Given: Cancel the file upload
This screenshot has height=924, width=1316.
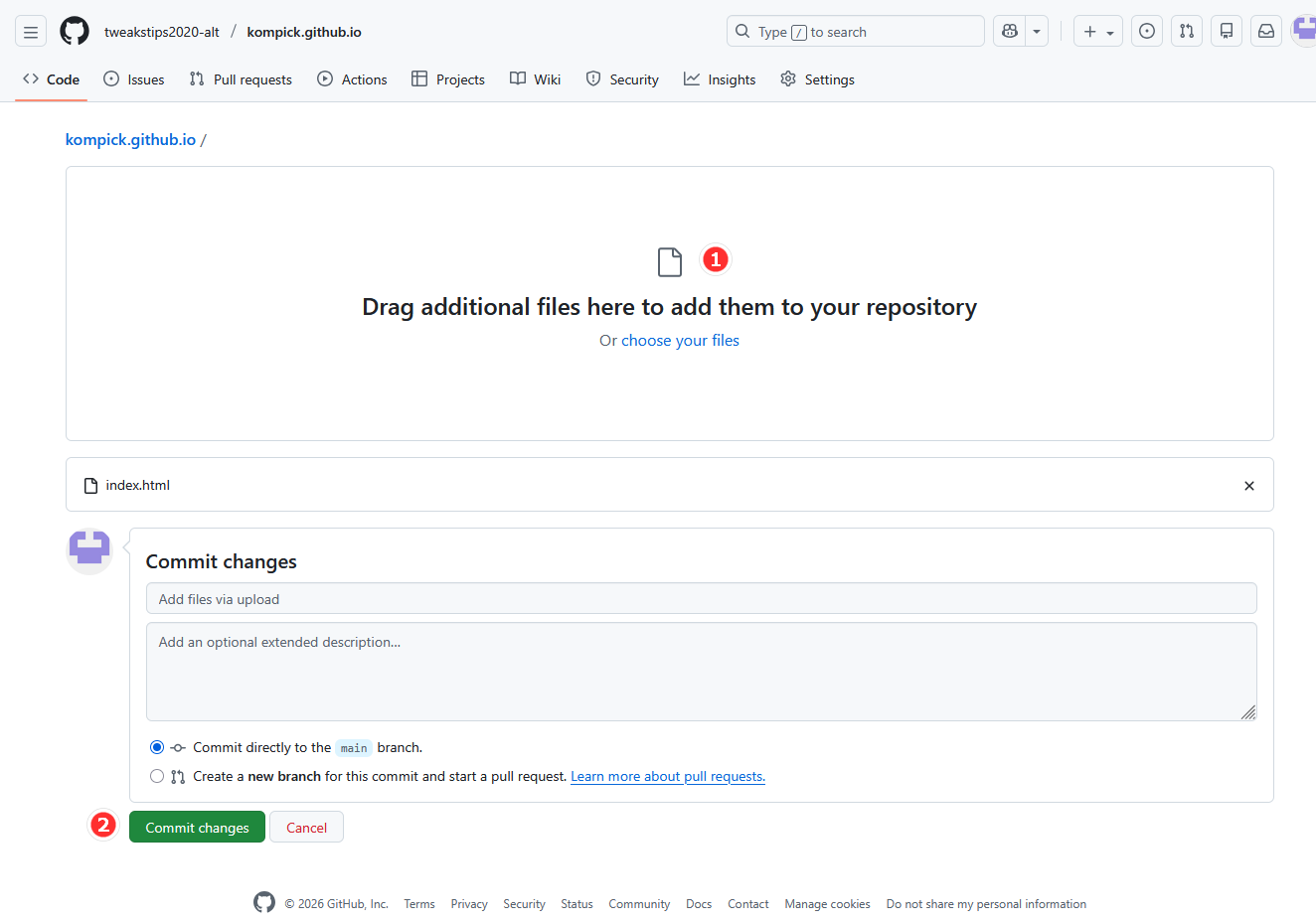Looking at the screenshot, I should click(306, 827).
